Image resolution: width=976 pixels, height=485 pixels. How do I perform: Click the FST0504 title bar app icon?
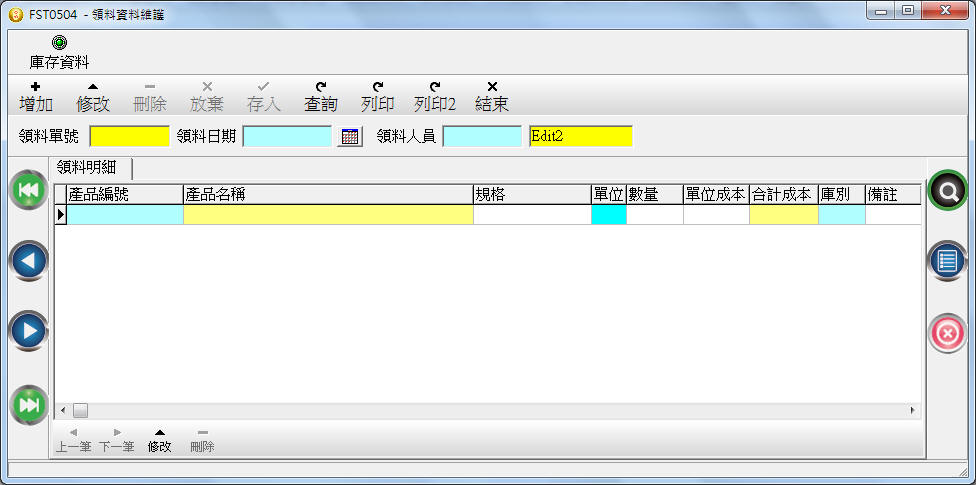[17, 15]
